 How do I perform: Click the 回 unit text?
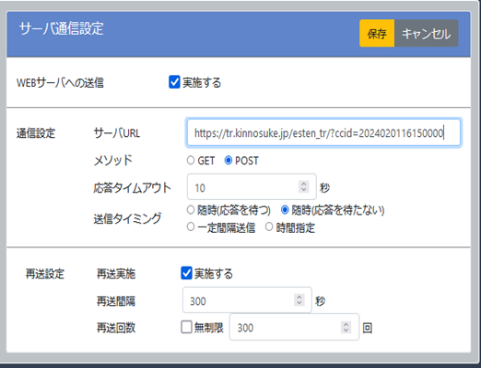(x=367, y=328)
